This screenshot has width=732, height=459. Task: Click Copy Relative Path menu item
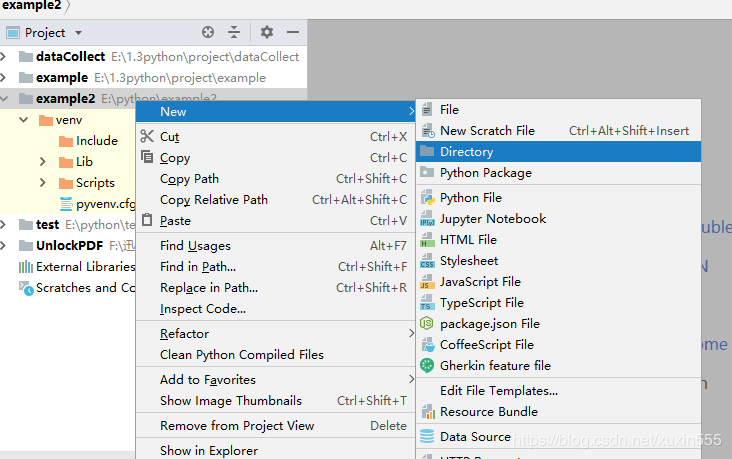click(x=214, y=200)
